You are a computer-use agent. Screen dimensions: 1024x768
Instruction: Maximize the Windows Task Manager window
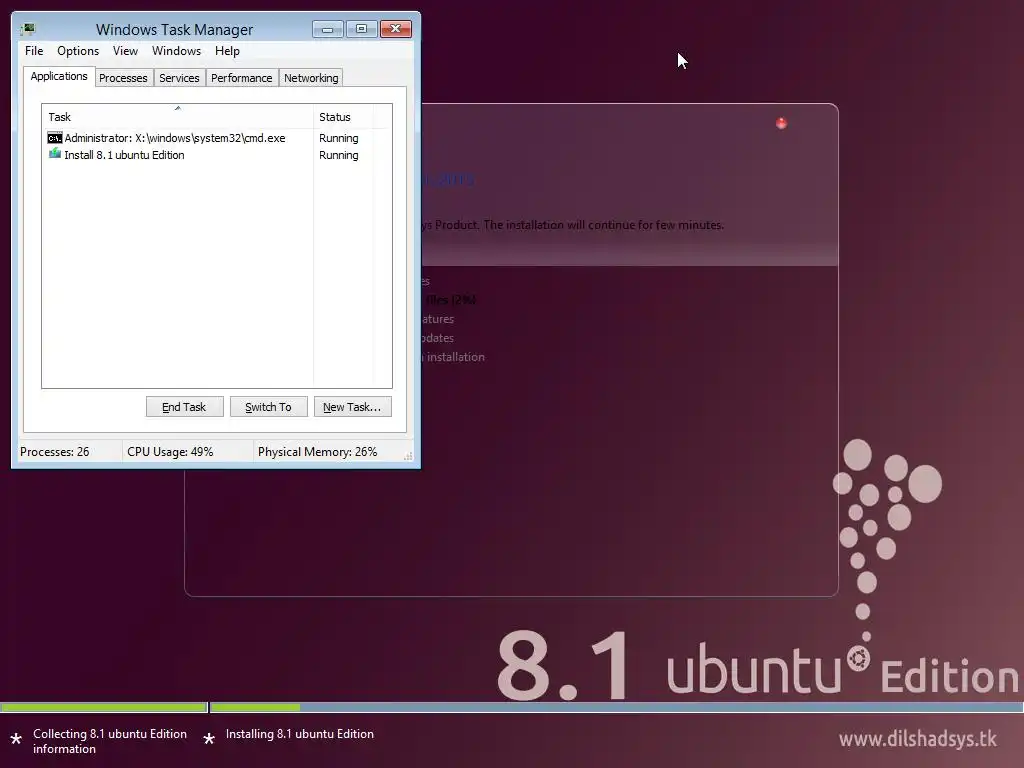361,29
